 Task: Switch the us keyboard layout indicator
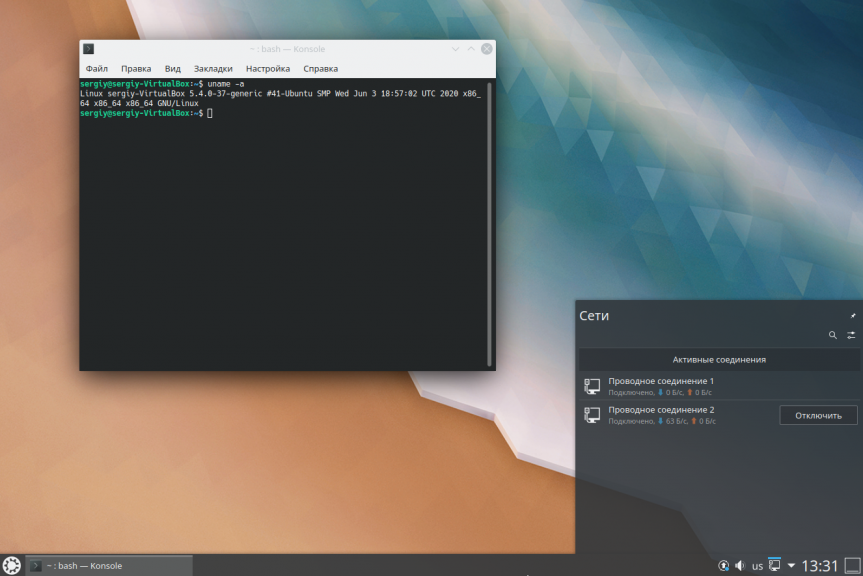[757, 566]
